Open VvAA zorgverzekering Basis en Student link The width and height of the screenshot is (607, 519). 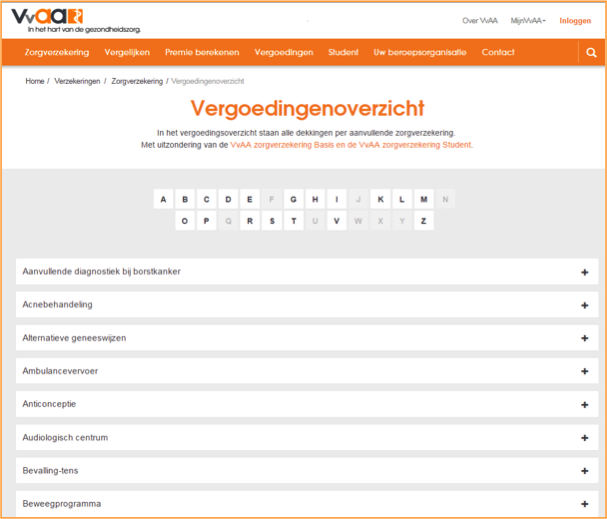click(x=351, y=145)
